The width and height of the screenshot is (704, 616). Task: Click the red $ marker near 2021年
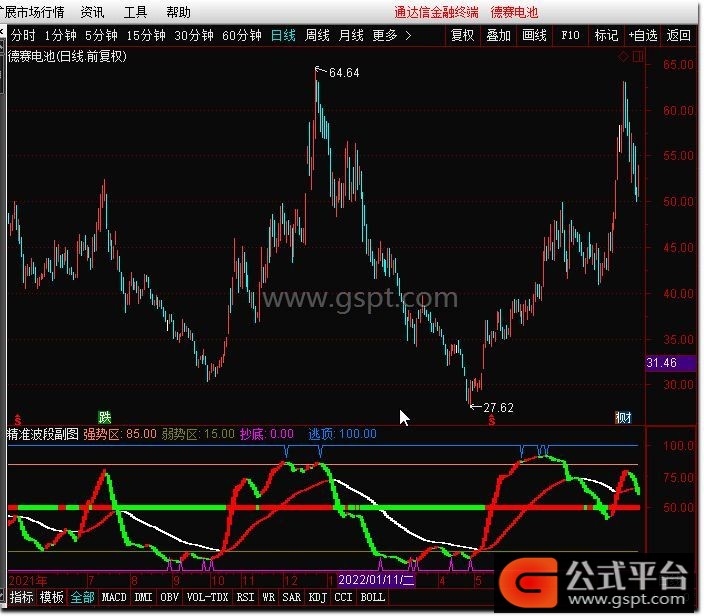pyautogui.click(x=17, y=420)
